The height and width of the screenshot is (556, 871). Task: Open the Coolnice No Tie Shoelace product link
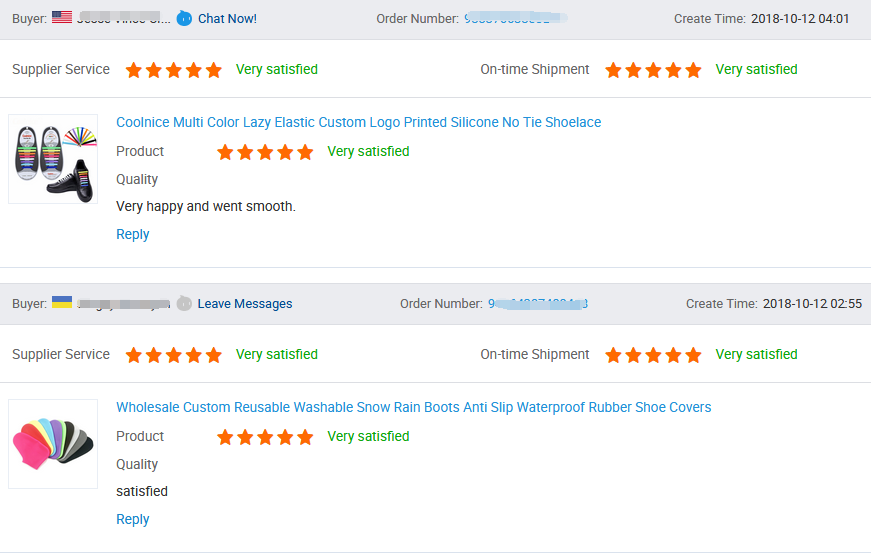point(358,122)
